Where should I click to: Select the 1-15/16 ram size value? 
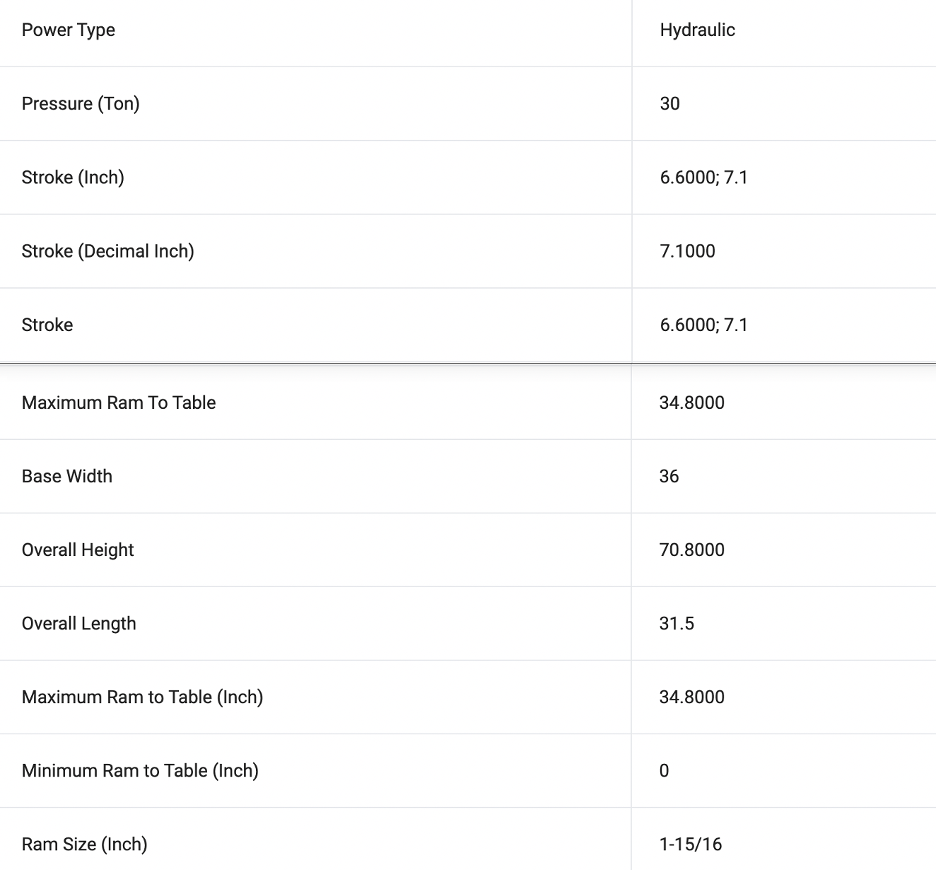690,845
